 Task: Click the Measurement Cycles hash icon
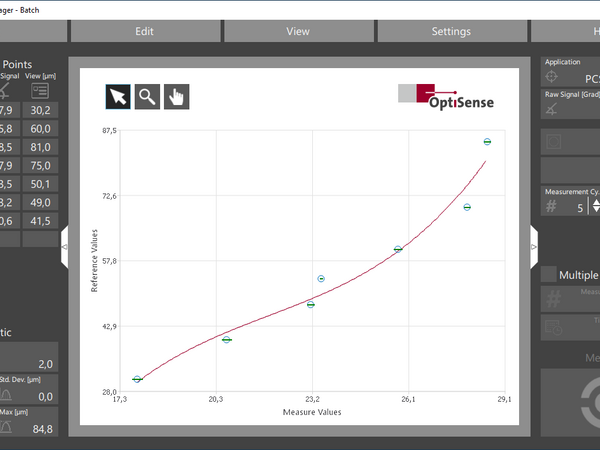pyautogui.click(x=551, y=207)
